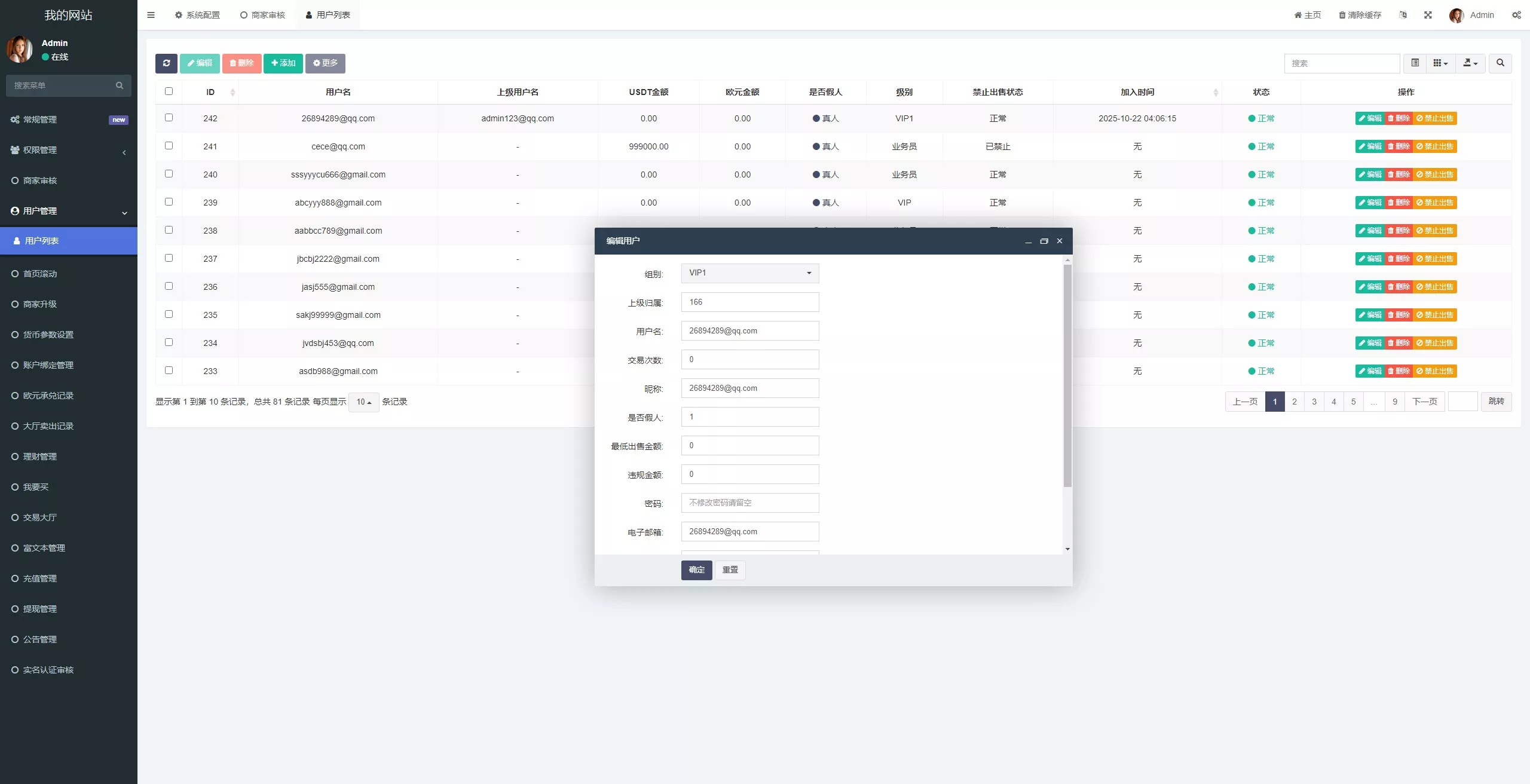Viewport: 1530px width, 784px height.
Task: Open the language switch icon in header
Action: point(1403,15)
